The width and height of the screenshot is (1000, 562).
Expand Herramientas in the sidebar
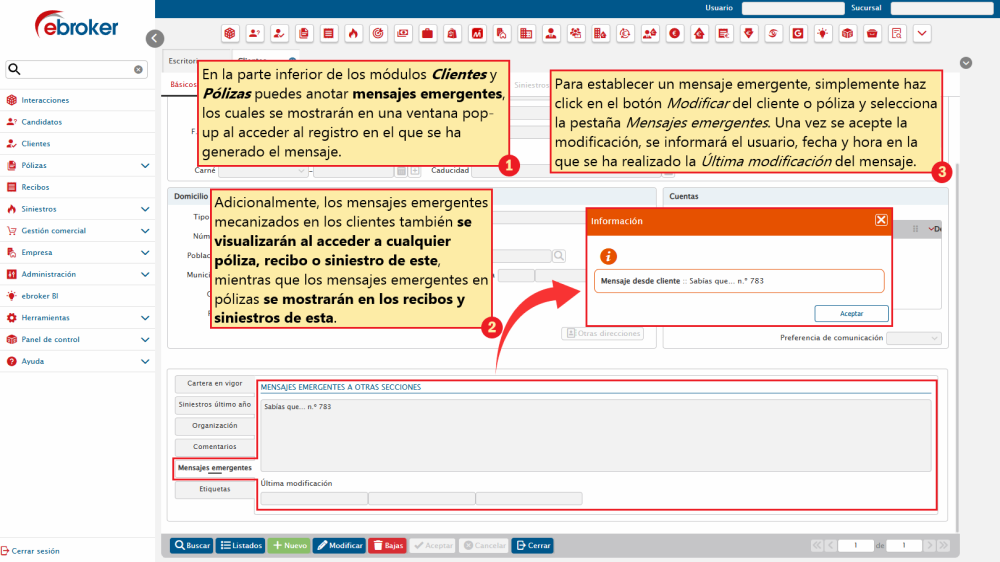point(145,317)
